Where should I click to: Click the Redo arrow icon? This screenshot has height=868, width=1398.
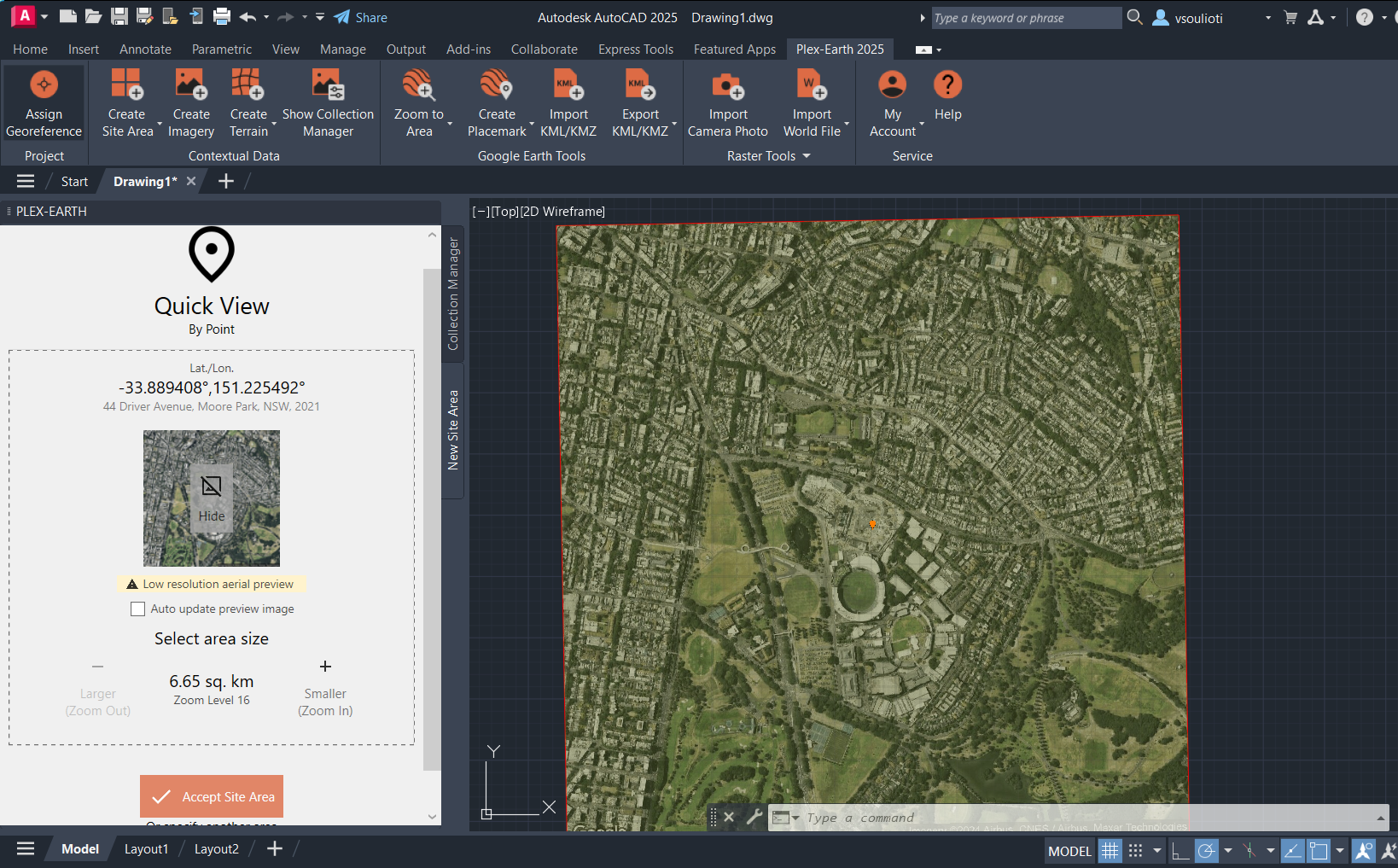click(286, 16)
